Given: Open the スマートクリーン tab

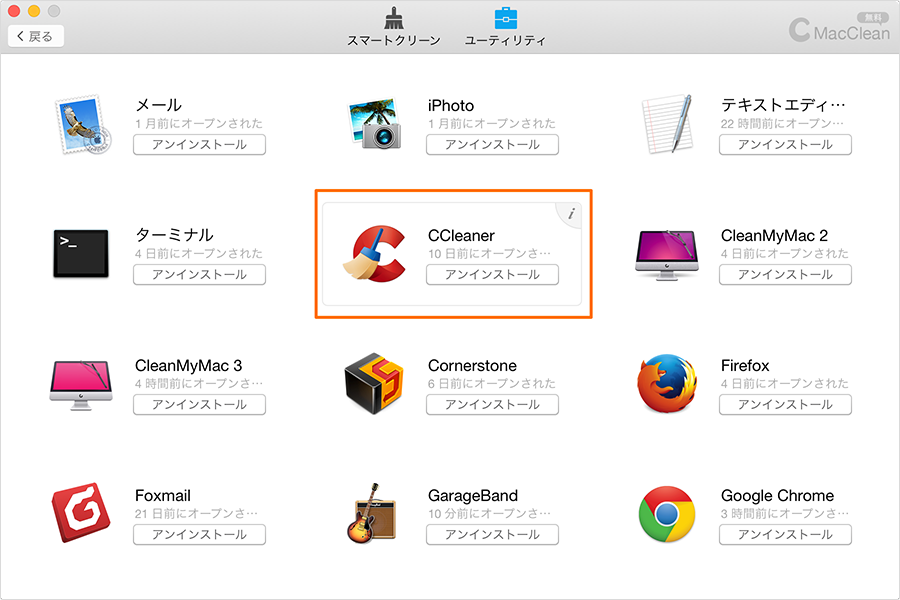Looking at the screenshot, I should pyautogui.click(x=394, y=27).
